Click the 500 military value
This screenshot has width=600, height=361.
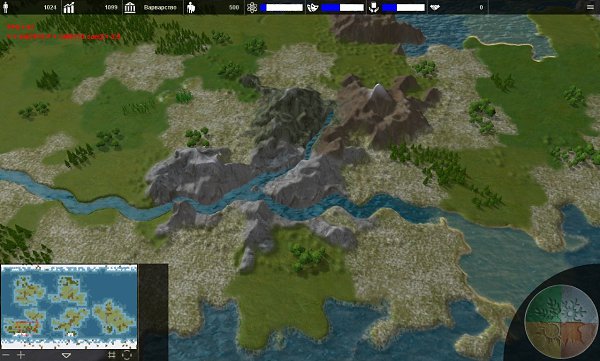[x=234, y=7]
